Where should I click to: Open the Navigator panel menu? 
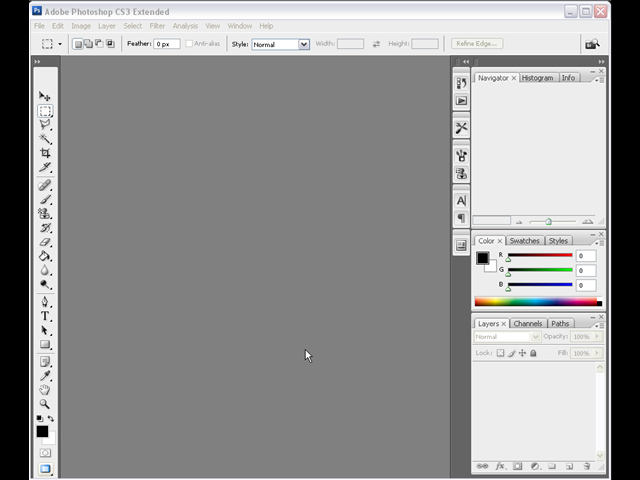pos(600,80)
